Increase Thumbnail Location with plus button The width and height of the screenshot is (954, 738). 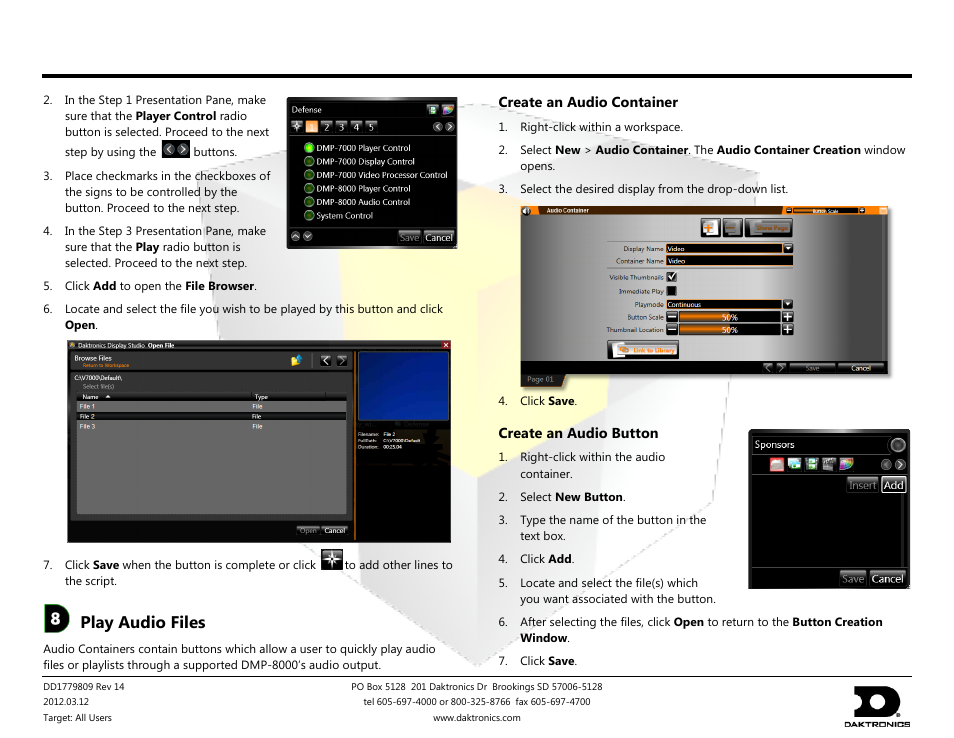coord(787,329)
